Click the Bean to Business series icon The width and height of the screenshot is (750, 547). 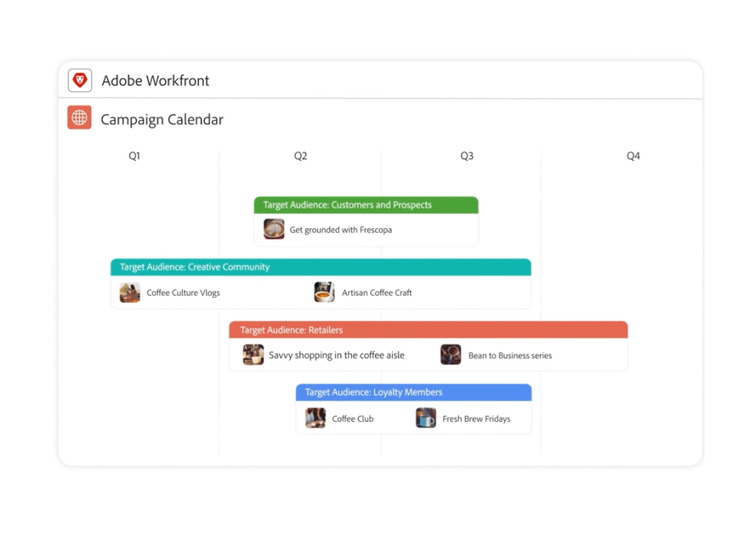[x=451, y=355]
